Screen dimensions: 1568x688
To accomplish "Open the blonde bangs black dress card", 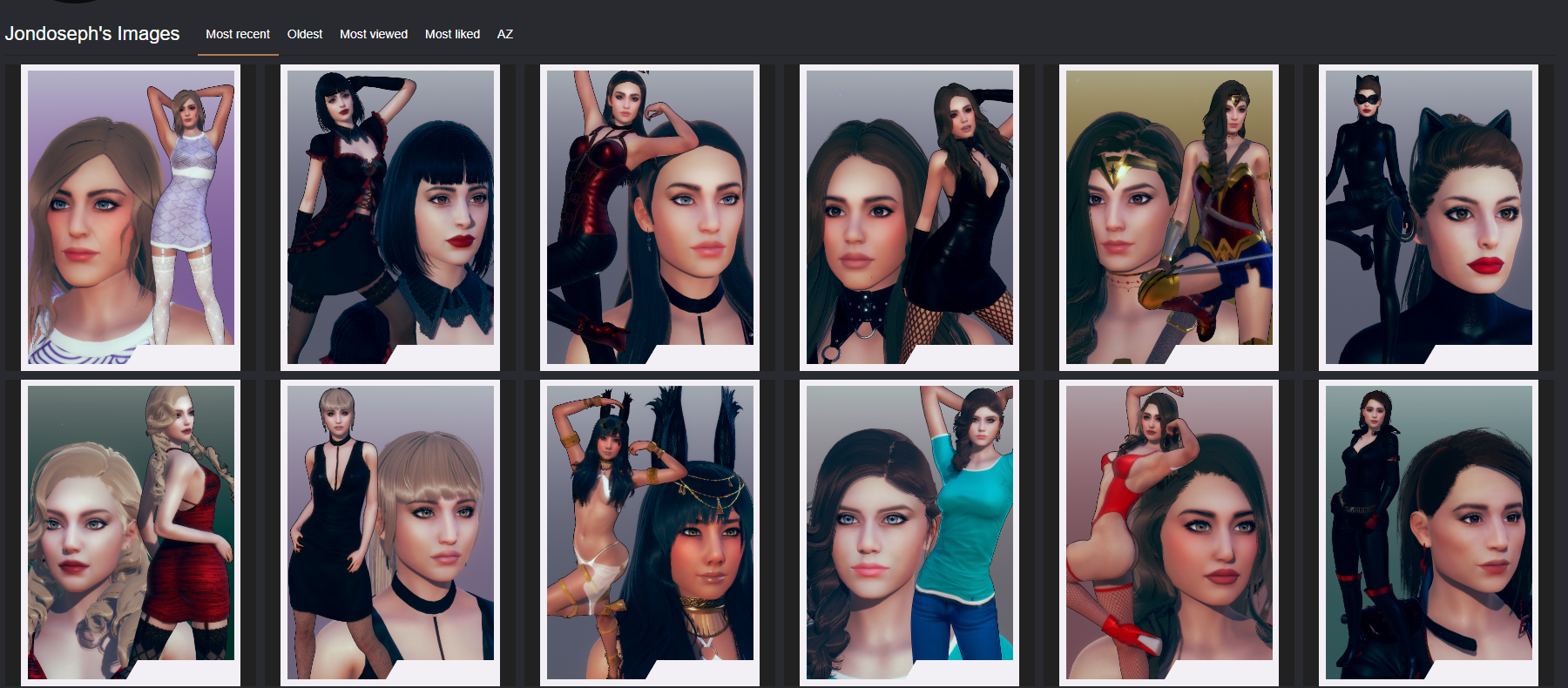I will (390, 533).
